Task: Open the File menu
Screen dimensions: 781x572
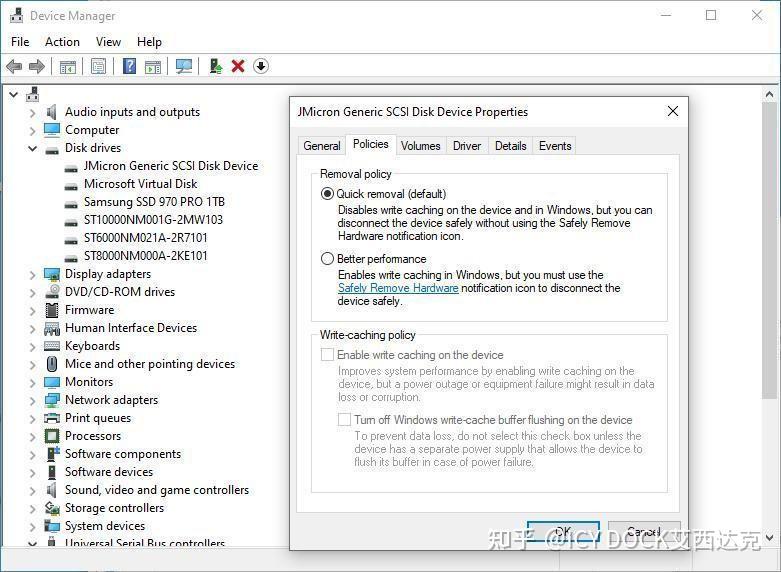Action: coord(20,42)
